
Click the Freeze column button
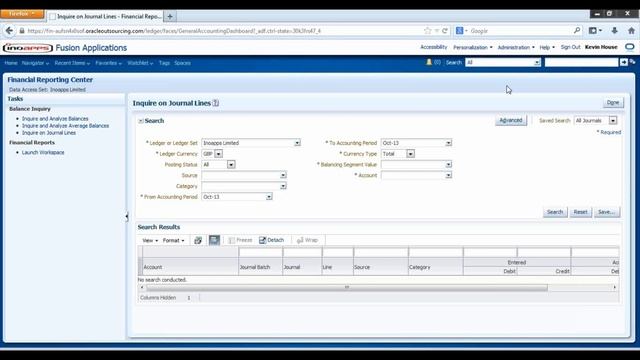click(240, 240)
